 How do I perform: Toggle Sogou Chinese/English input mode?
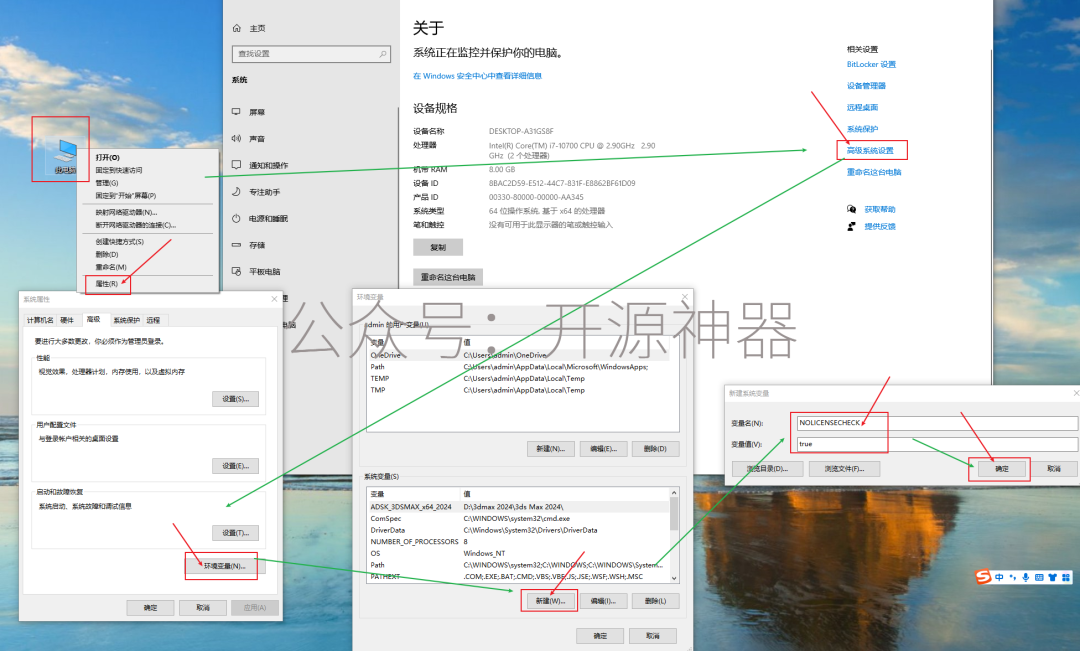click(999, 577)
